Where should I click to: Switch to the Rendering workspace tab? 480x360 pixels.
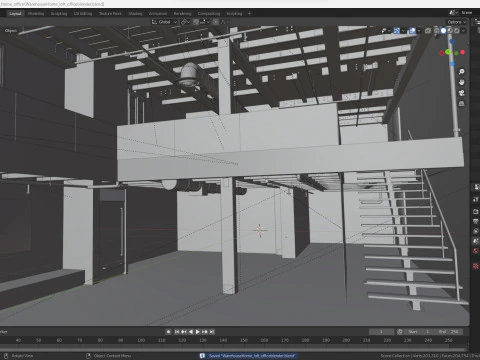tap(183, 13)
